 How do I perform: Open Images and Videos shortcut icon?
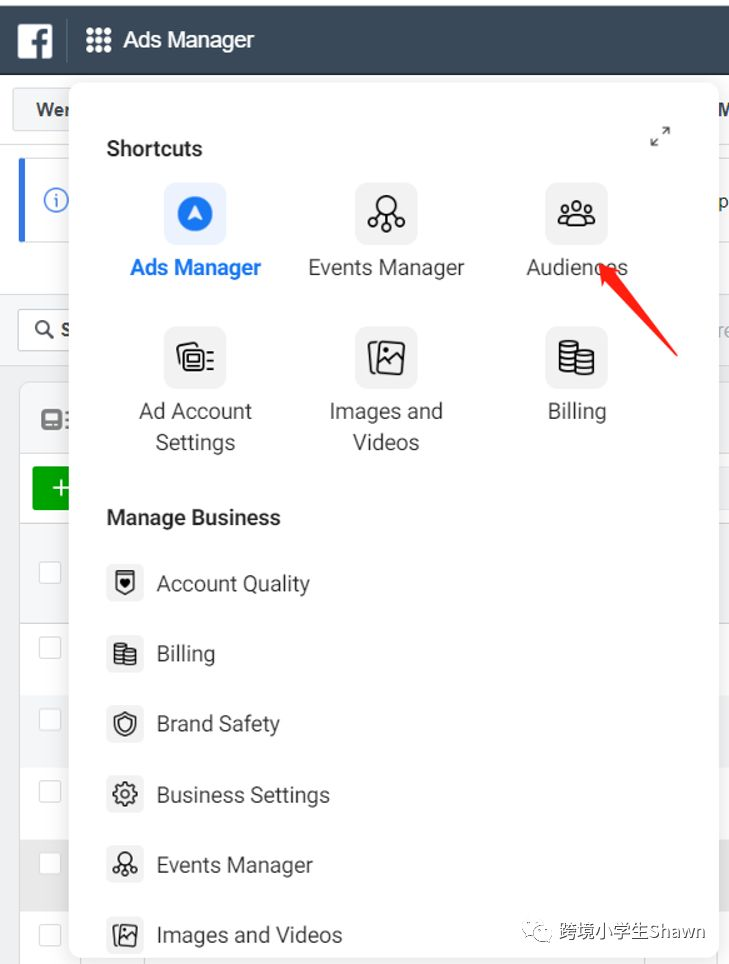coord(386,357)
